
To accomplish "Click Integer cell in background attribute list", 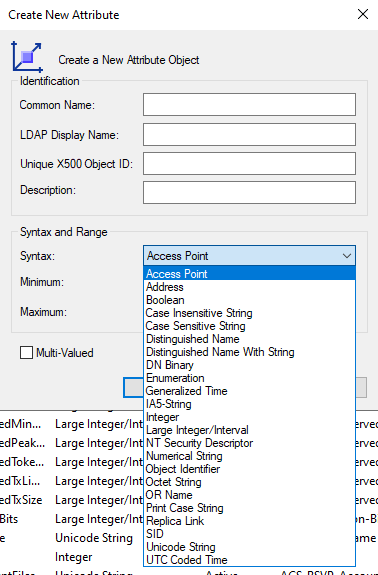I will [x=73, y=557].
